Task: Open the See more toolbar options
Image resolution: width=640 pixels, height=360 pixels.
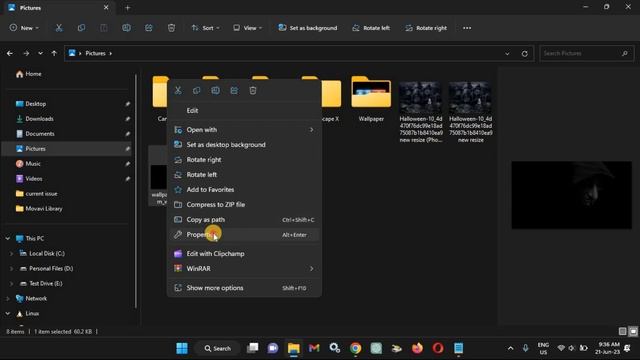Action: pyautogui.click(x=467, y=28)
